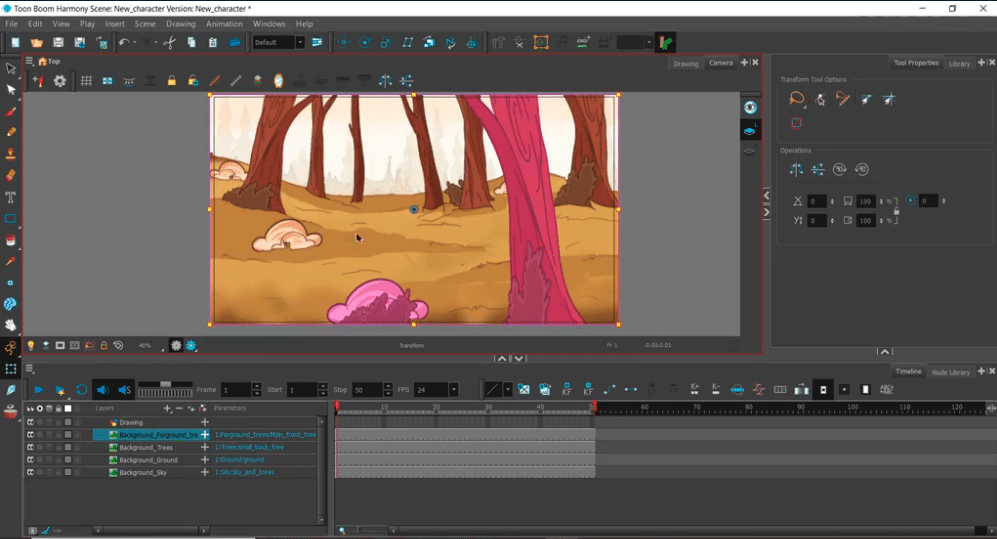Toggle visibility of the Drawing layer
The height and width of the screenshot is (539, 997).
[x=30, y=423]
